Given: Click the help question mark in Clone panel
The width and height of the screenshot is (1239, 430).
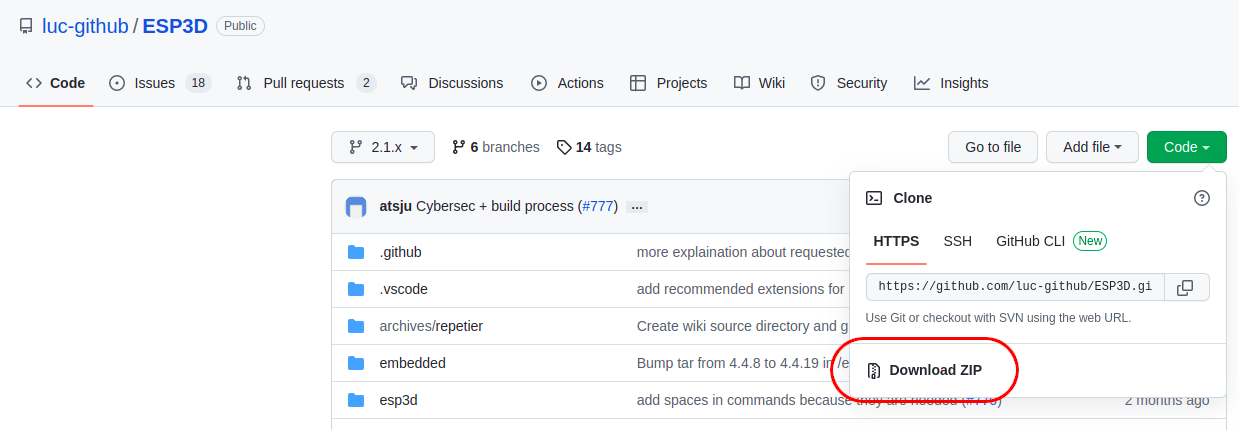Looking at the screenshot, I should [1202, 198].
